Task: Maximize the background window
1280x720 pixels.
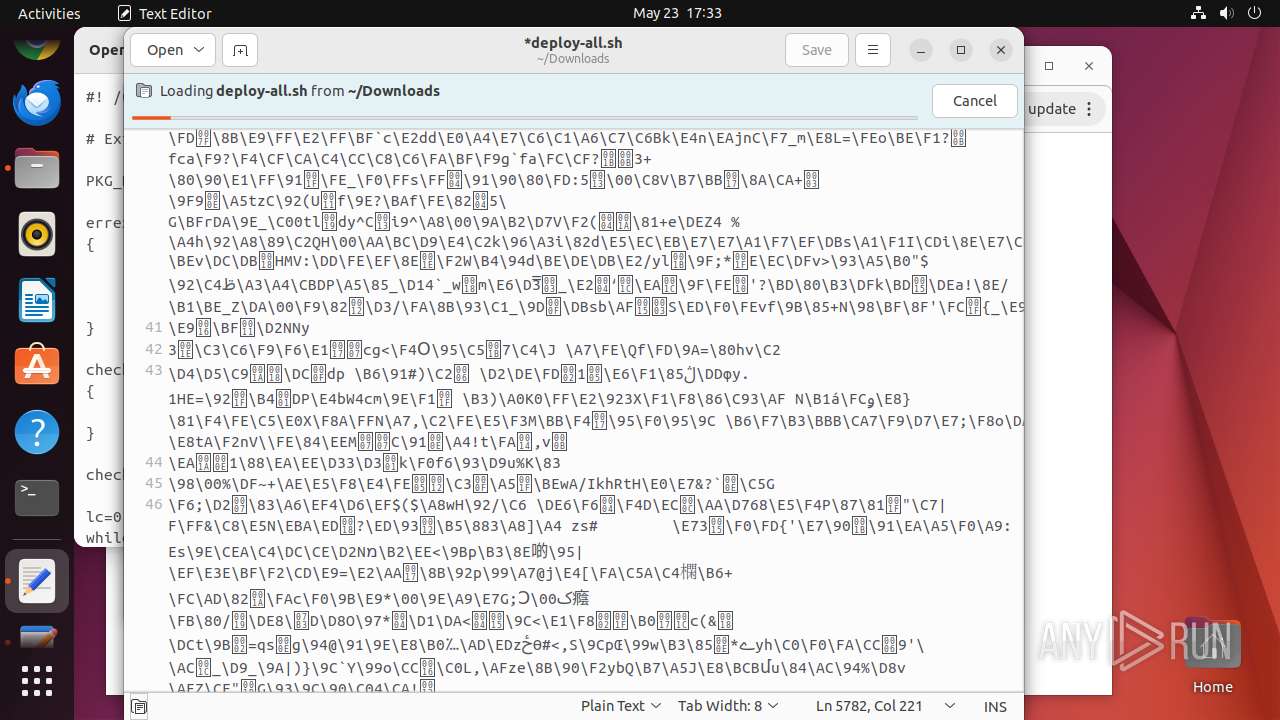Action: coord(1049,66)
